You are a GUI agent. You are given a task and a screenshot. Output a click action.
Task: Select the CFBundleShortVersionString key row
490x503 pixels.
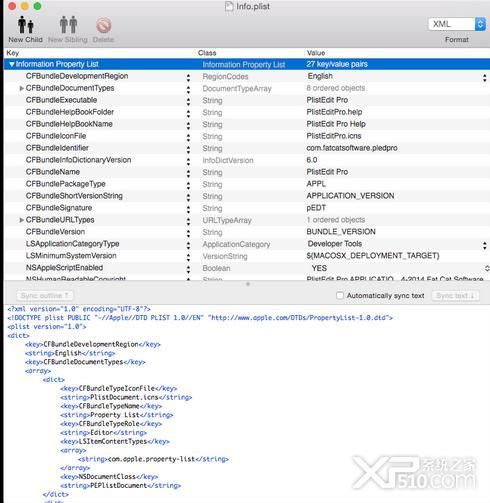74,196
